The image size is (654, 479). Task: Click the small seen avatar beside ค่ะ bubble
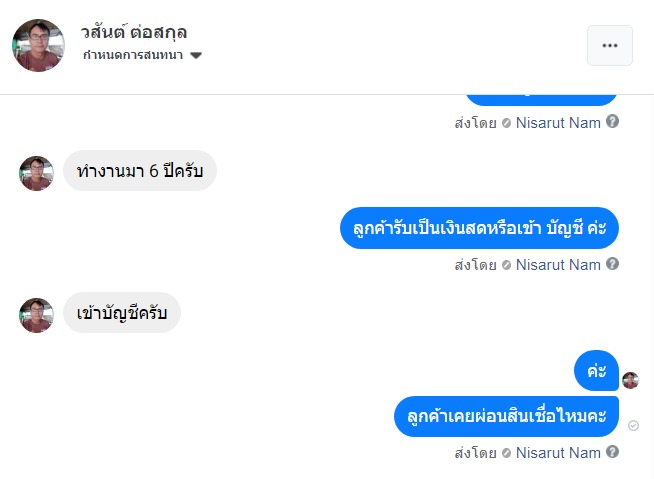coord(630,380)
